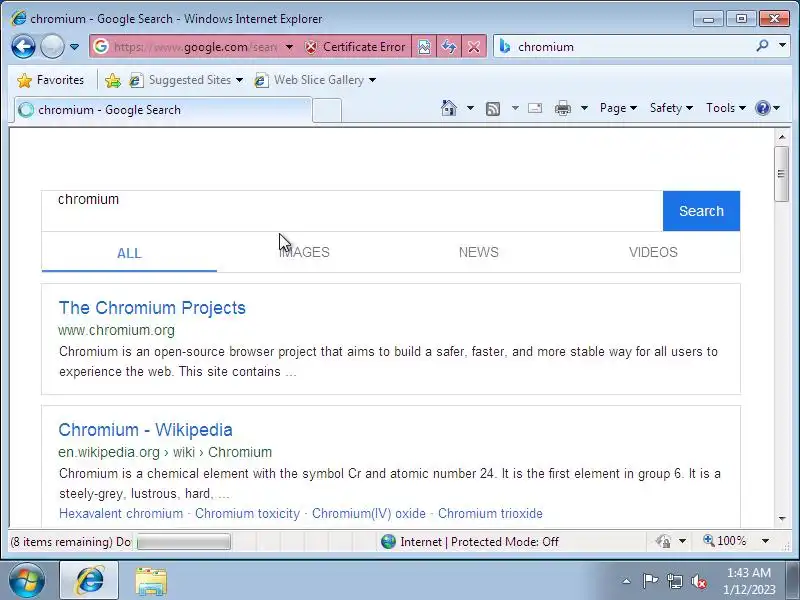Open the Certificate Error security report
Image resolution: width=800 pixels, height=600 pixels.
click(x=355, y=47)
